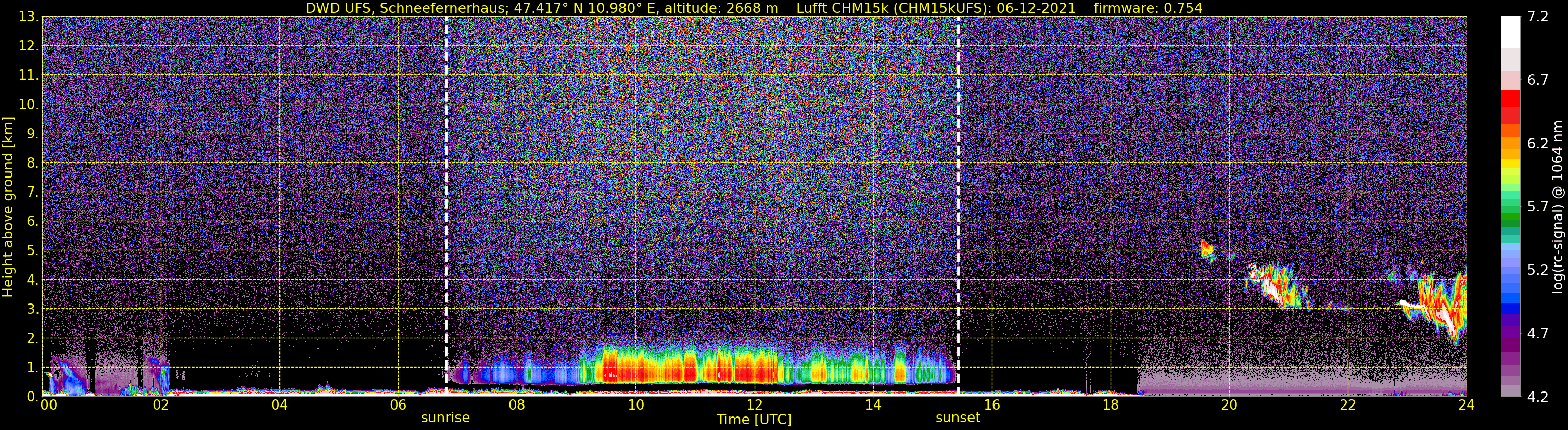
Task: Click the '12' time axis tick label
Action: click(x=754, y=405)
